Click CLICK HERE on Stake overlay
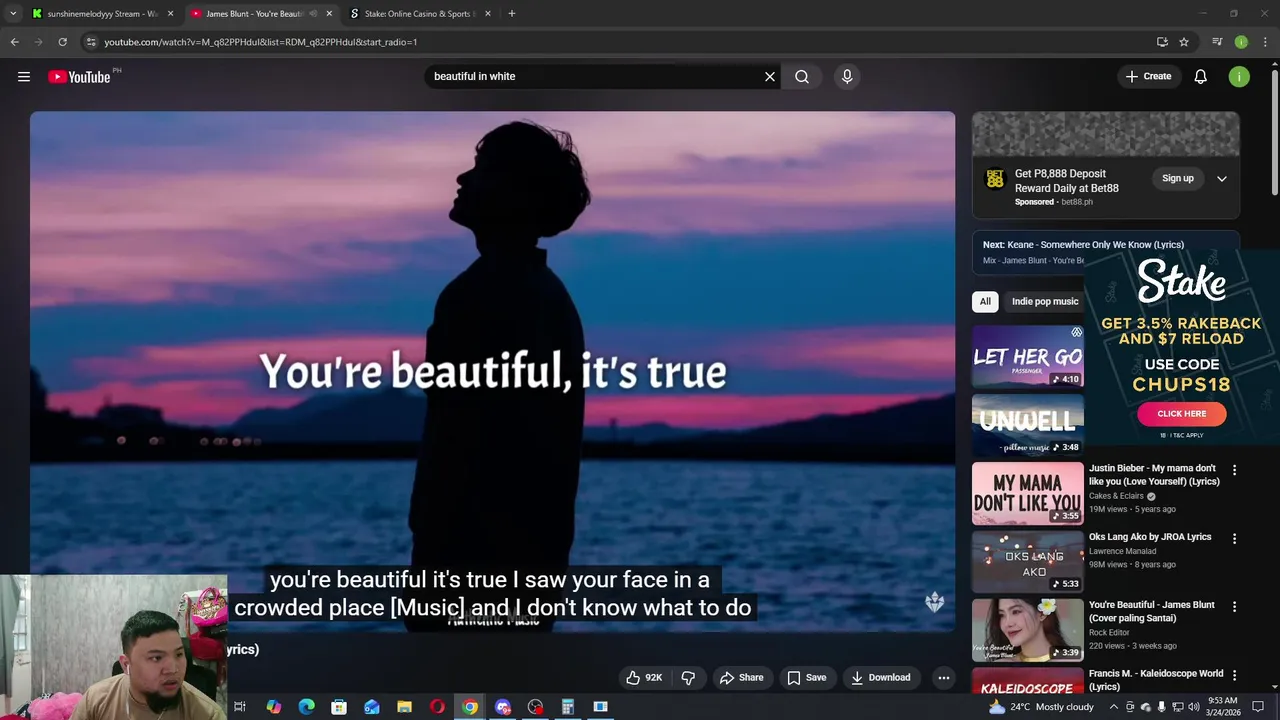This screenshot has height=720, width=1280. (x=1182, y=413)
